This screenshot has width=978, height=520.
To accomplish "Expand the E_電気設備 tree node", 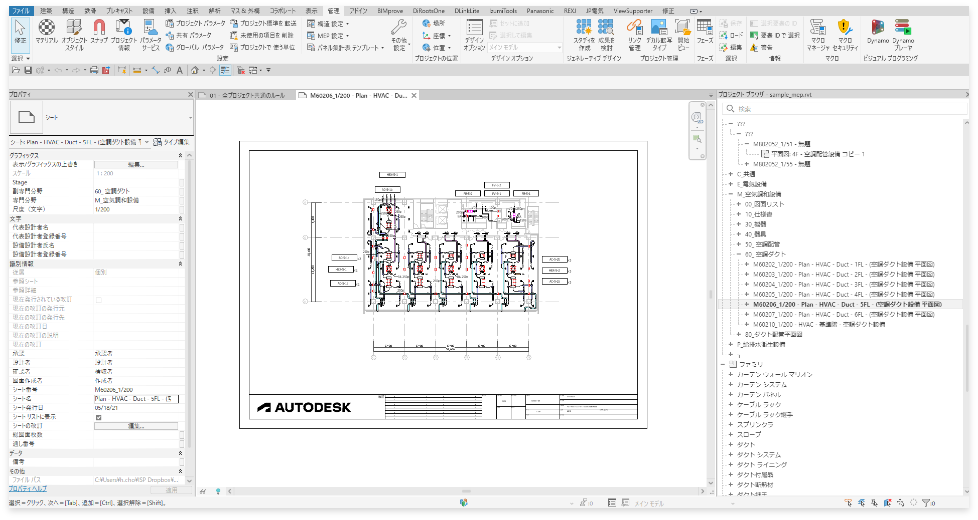I will (731, 184).
